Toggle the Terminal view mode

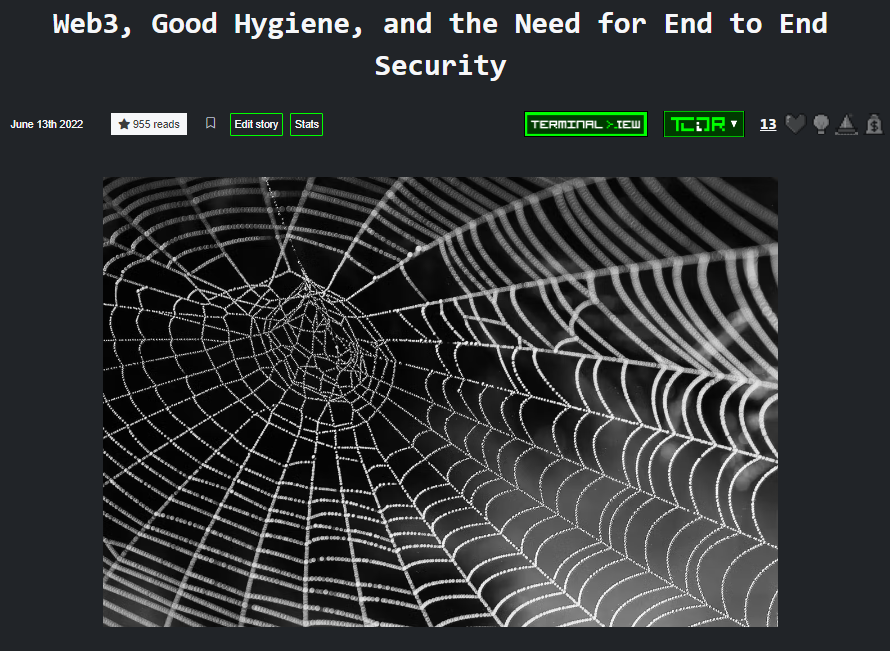click(586, 124)
